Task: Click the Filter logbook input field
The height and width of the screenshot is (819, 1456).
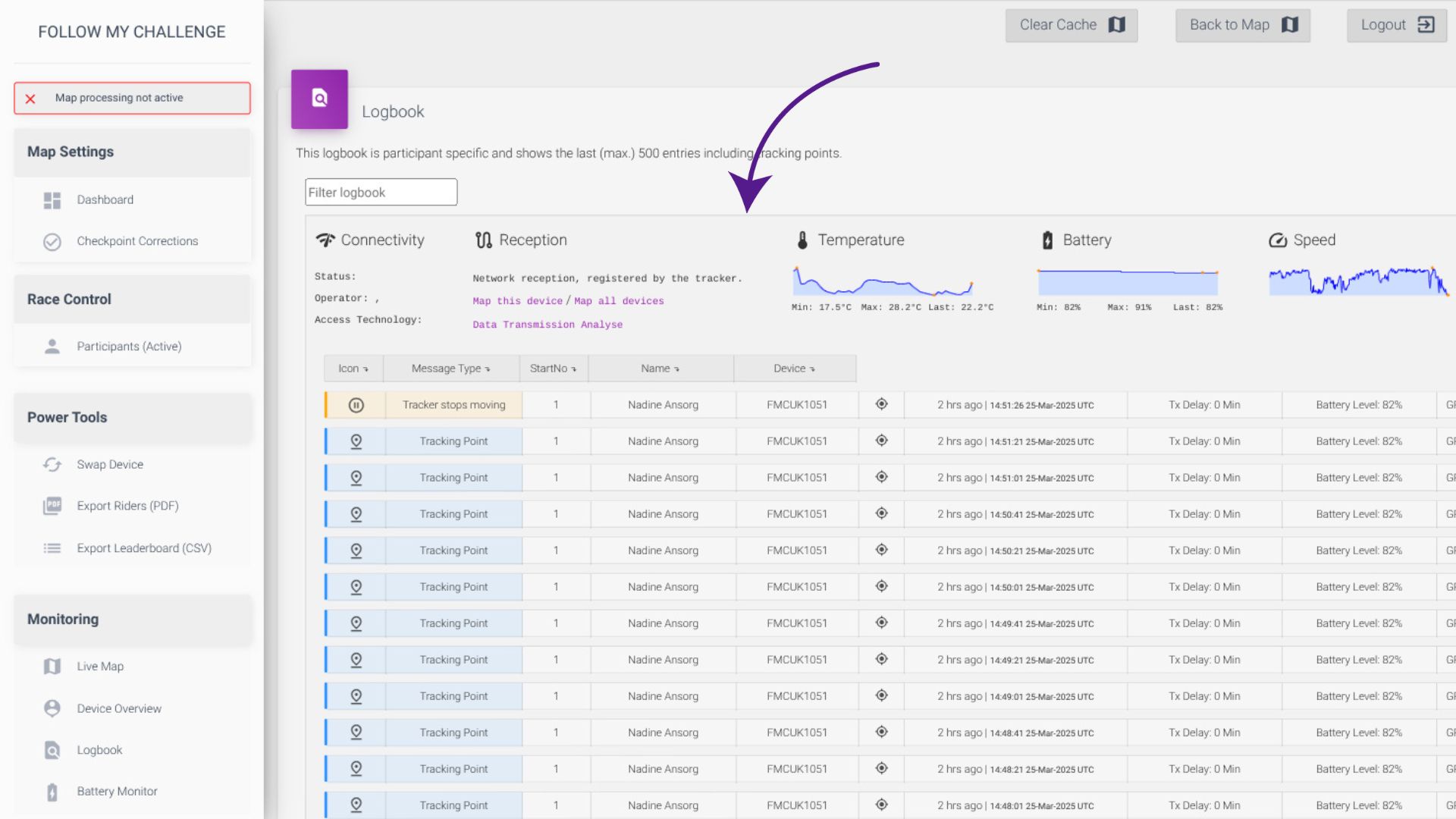Action: (x=381, y=193)
